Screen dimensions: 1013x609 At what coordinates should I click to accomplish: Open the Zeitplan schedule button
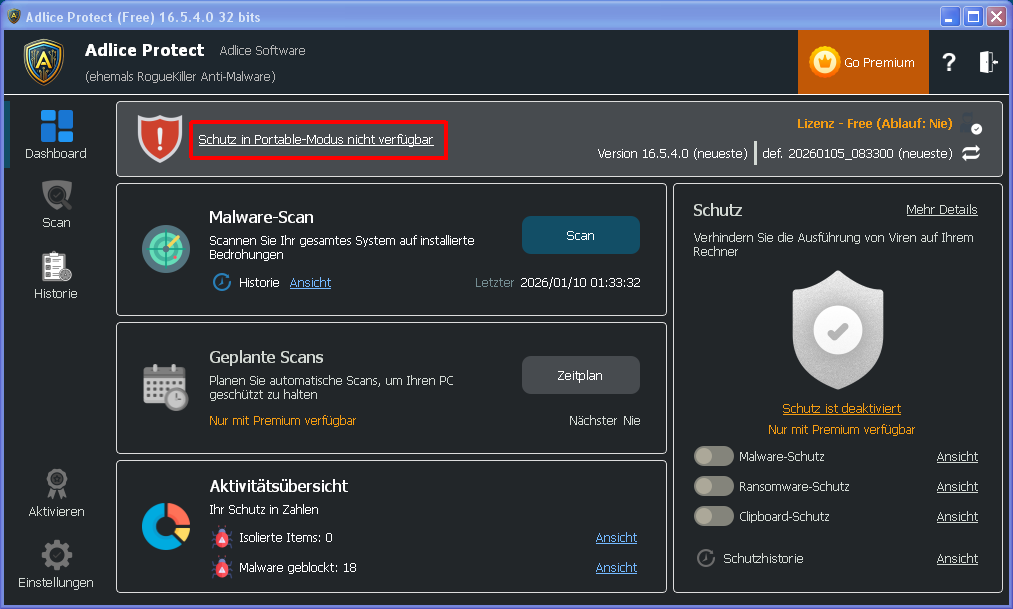click(581, 375)
